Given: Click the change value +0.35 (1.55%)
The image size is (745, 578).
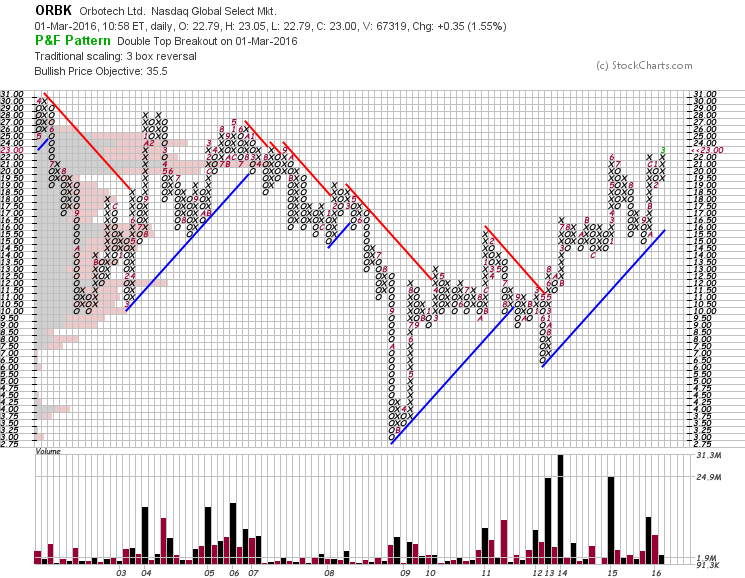Looking at the screenshot, I should [471, 26].
